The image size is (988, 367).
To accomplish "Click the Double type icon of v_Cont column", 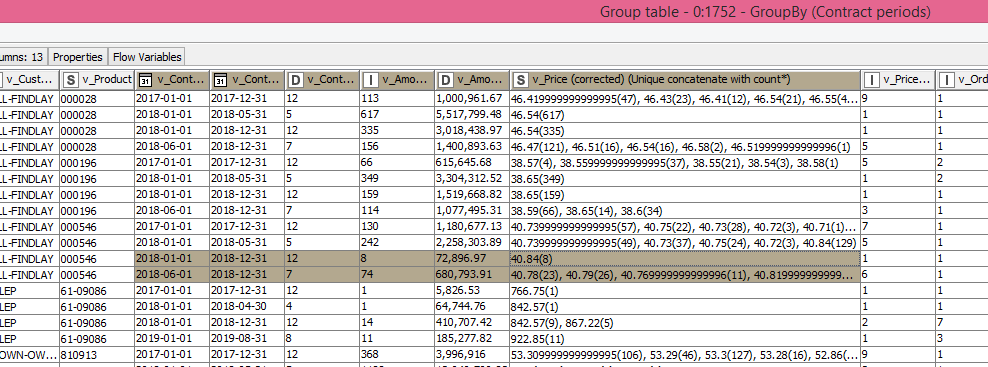I will coord(295,79).
